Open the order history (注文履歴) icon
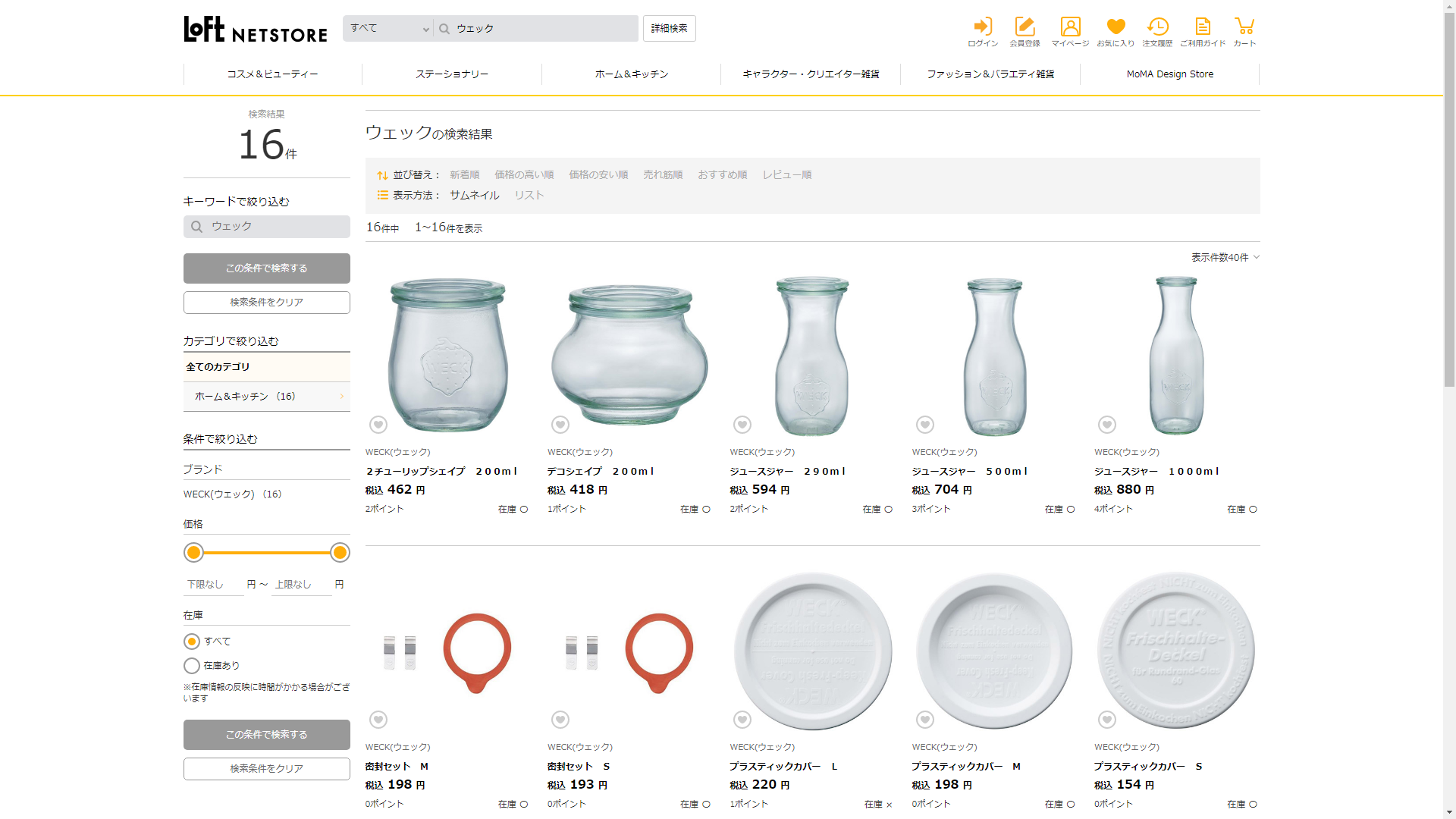 (1157, 31)
